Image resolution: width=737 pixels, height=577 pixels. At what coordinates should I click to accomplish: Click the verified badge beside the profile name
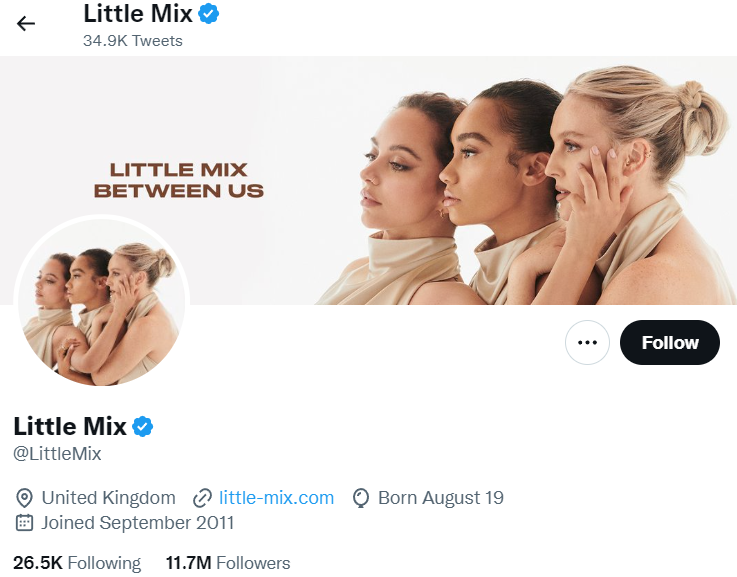[143, 427]
